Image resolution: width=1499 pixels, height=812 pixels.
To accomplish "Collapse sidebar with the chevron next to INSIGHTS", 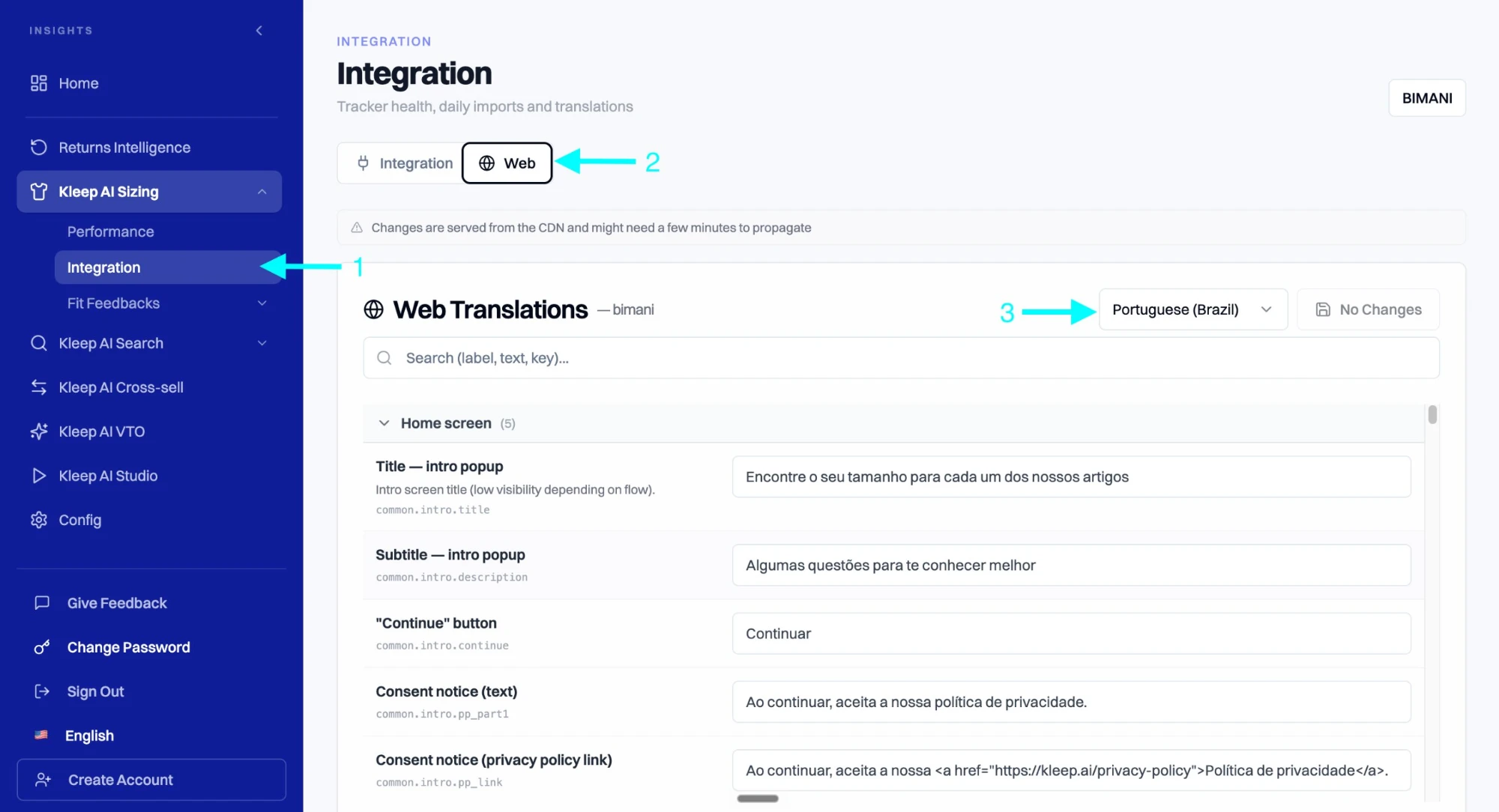I will pos(259,31).
